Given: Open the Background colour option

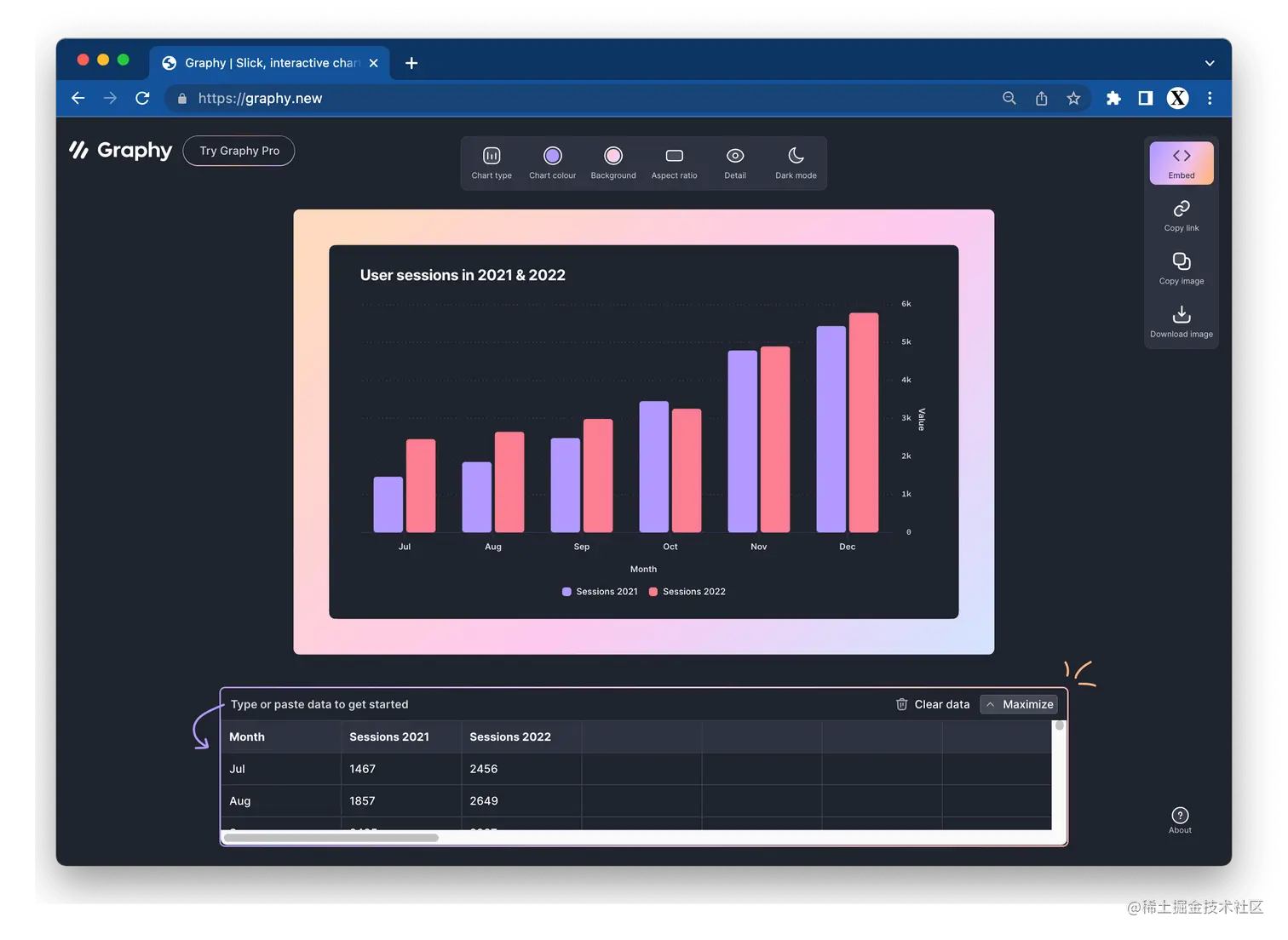Looking at the screenshot, I should [613, 163].
